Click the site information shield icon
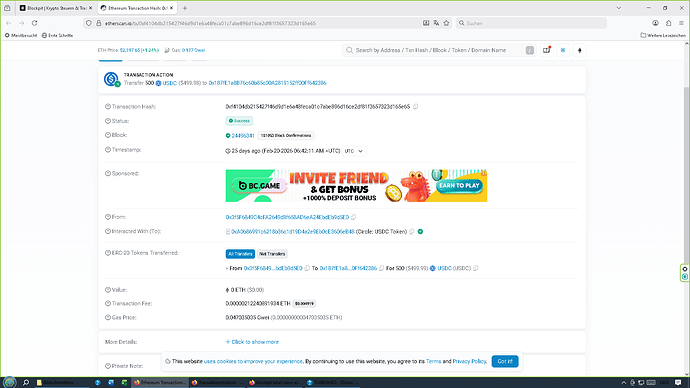This screenshot has width=690, height=388. click(89, 23)
